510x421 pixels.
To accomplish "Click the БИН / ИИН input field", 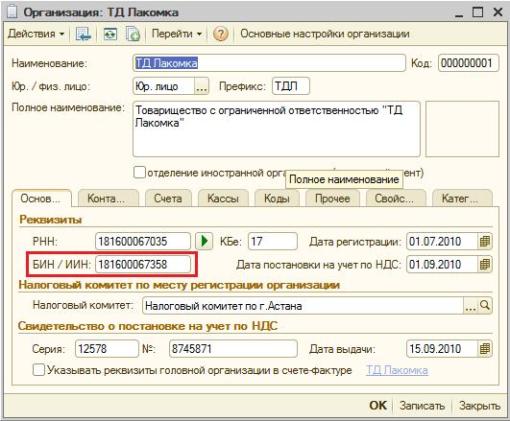I will pyautogui.click(x=143, y=265).
